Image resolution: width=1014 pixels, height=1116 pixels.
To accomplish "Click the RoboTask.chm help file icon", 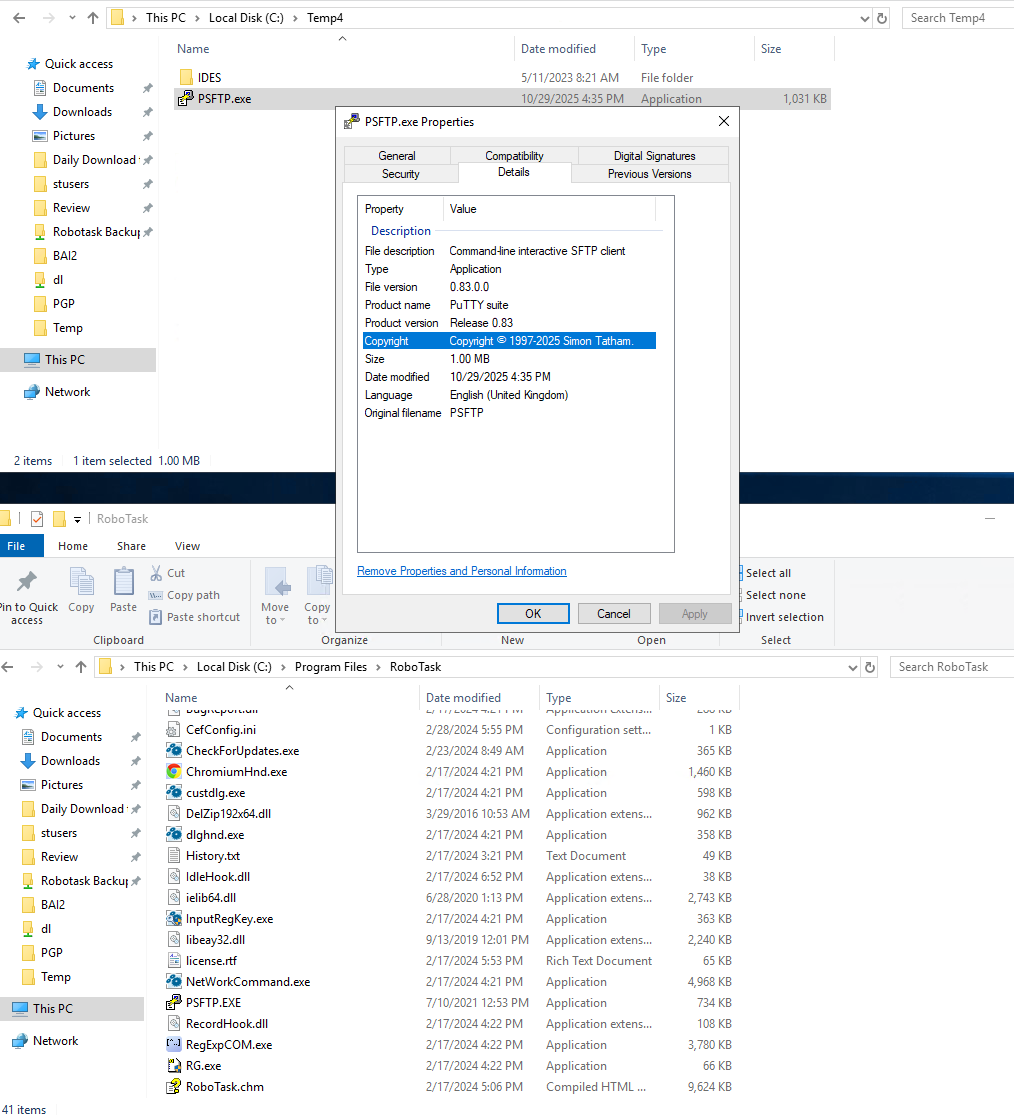I will coord(174,1087).
